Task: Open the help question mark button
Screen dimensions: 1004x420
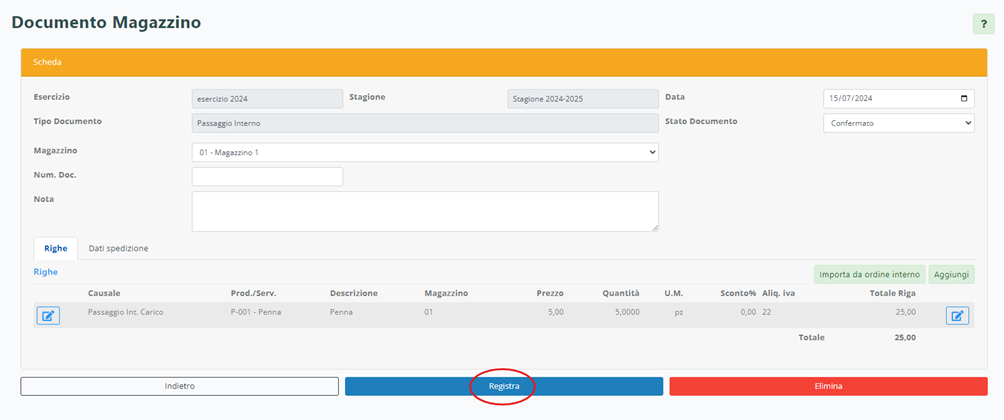Action: point(983,24)
